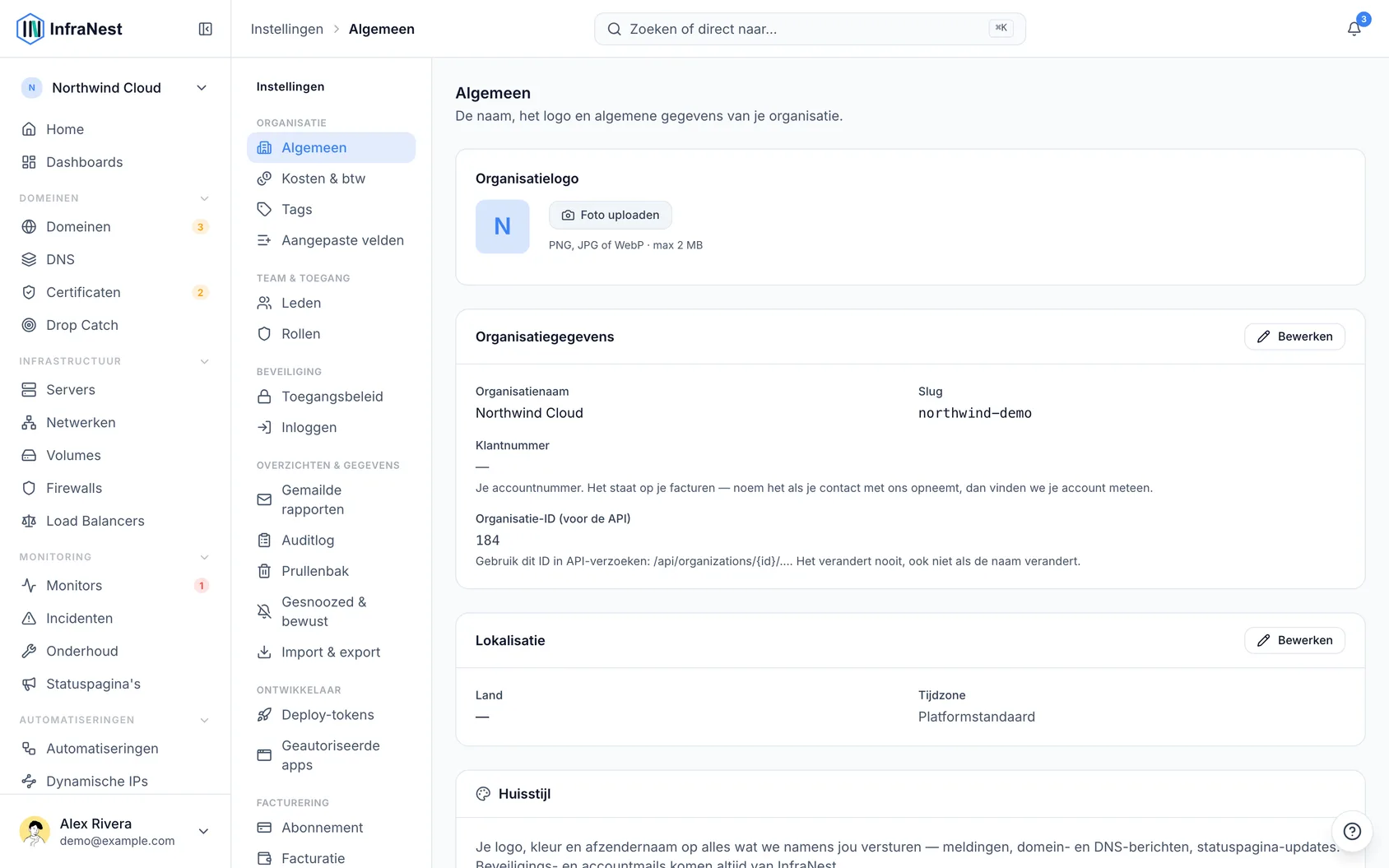1389x868 pixels.
Task: Open Toegangsbeleid settings
Action: tap(331, 397)
